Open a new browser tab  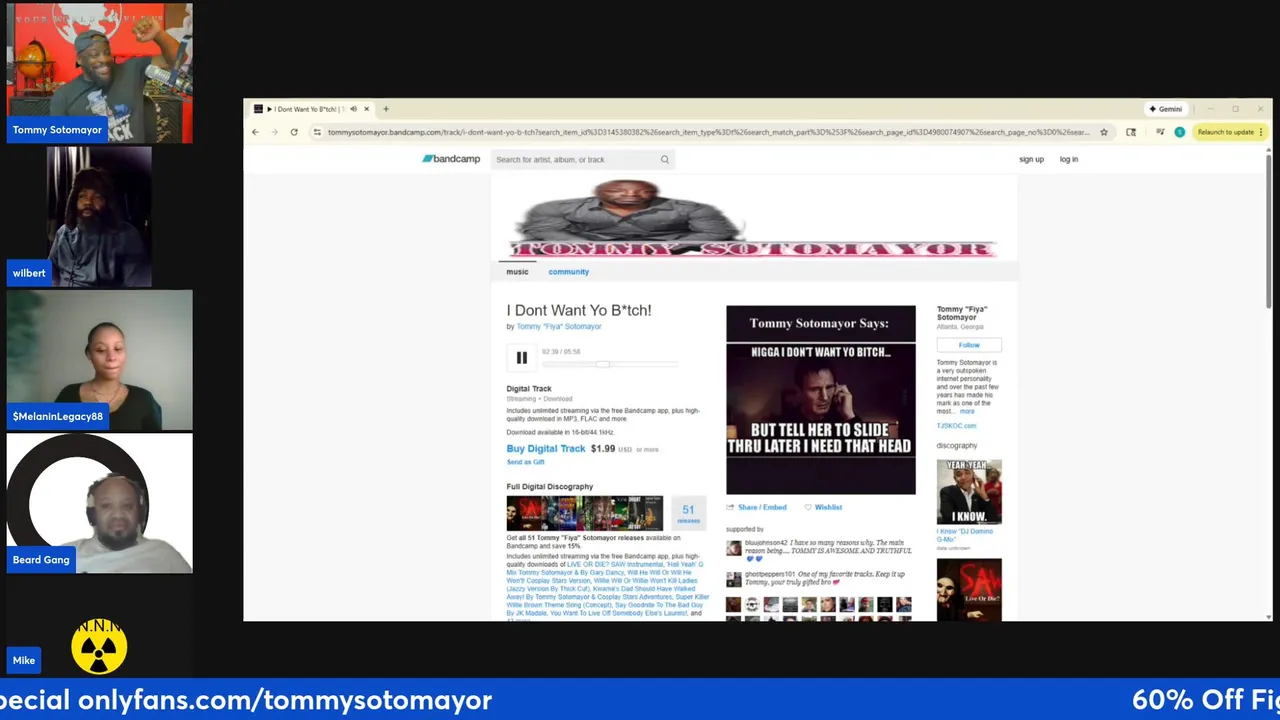tap(386, 109)
